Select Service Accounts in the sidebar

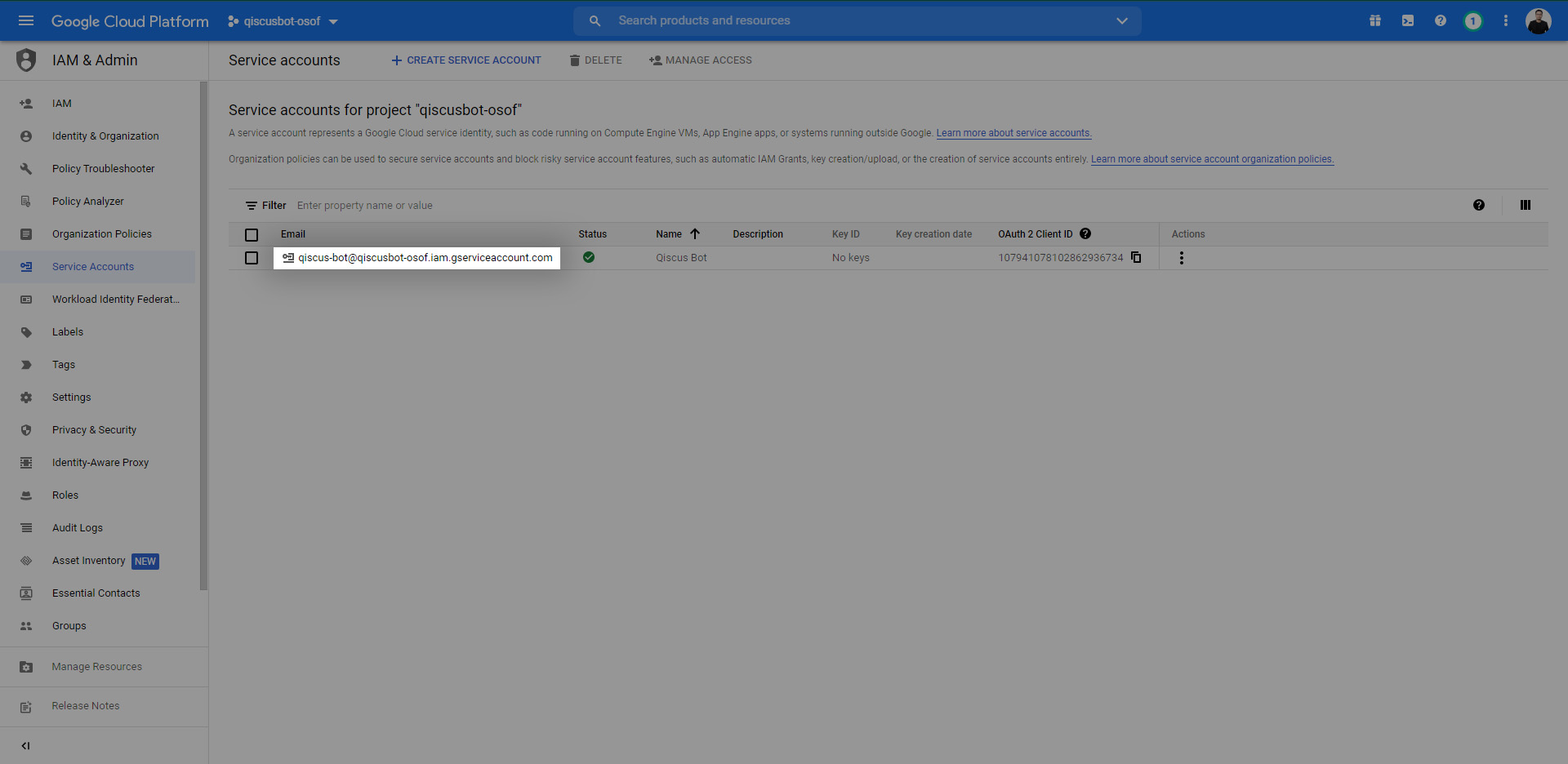coord(93,266)
